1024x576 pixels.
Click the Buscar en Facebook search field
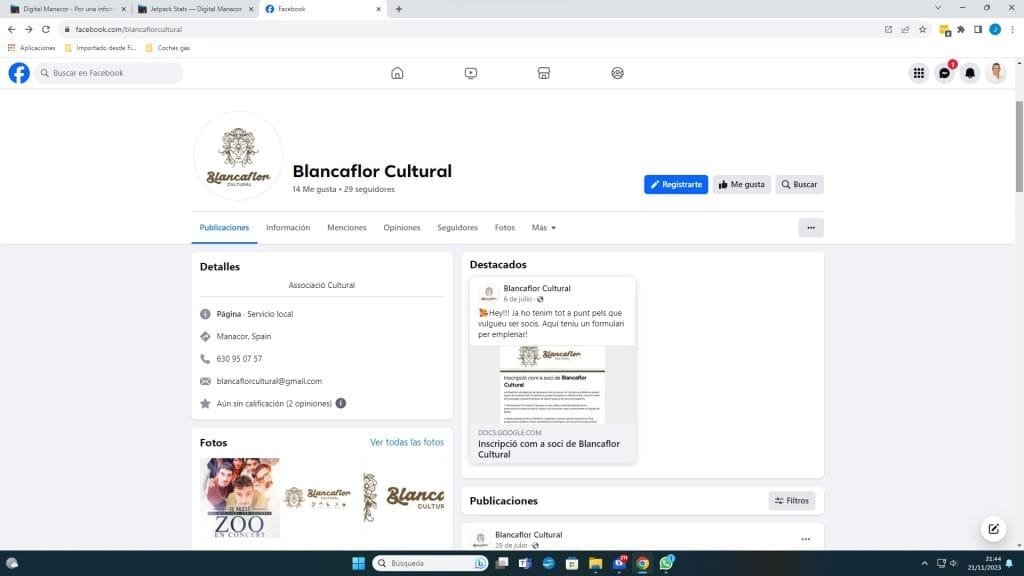tap(110, 73)
